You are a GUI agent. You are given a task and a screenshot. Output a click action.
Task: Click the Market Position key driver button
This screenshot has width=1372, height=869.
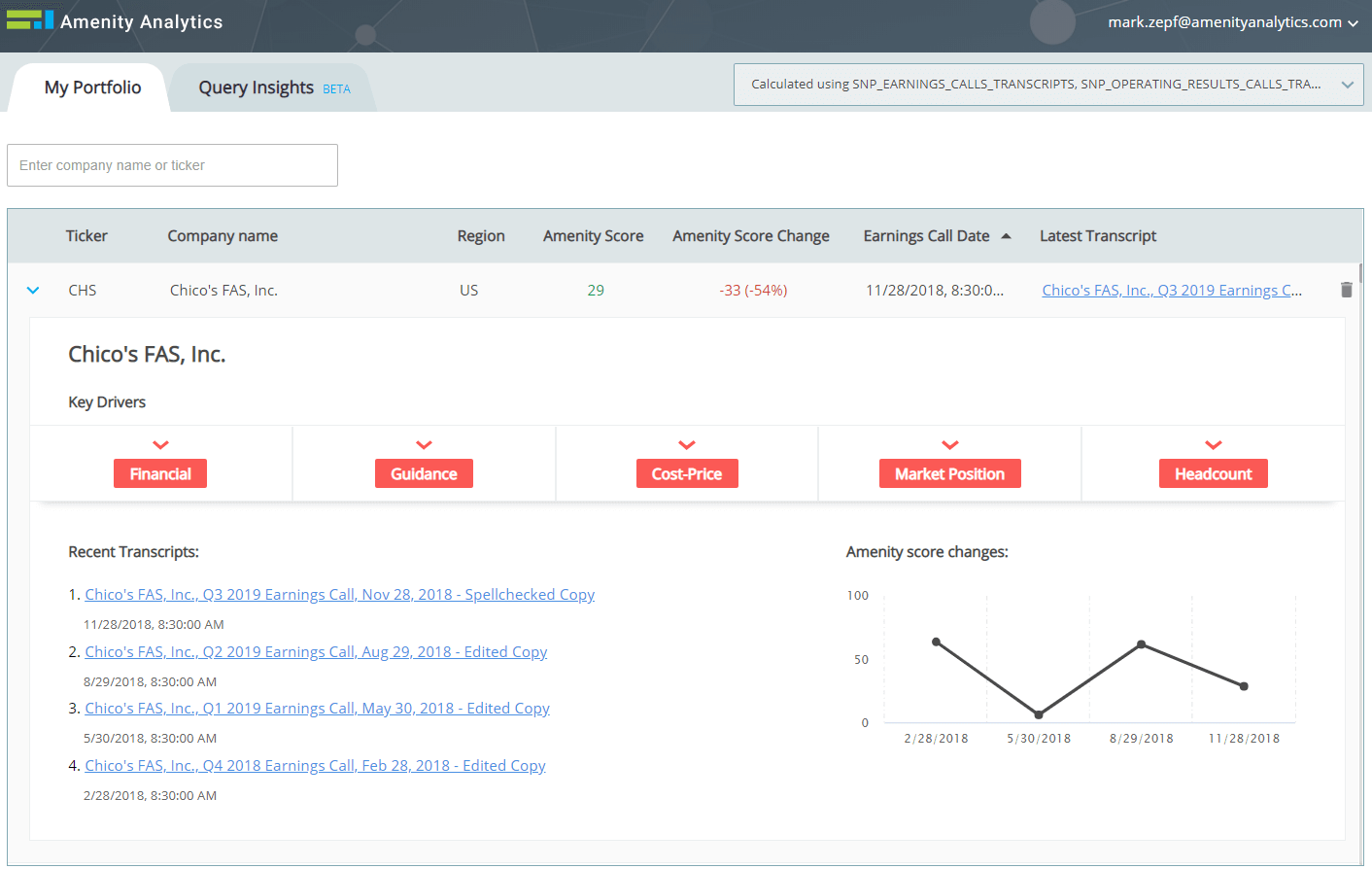click(x=950, y=473)
